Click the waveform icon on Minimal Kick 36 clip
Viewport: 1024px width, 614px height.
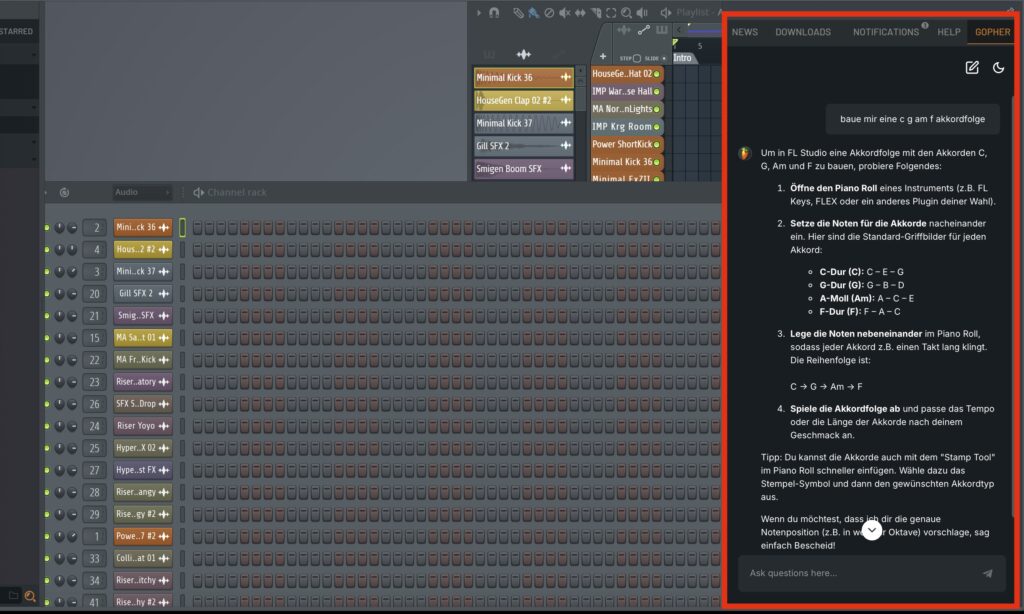pyautogui.click(x=566, y=77)
